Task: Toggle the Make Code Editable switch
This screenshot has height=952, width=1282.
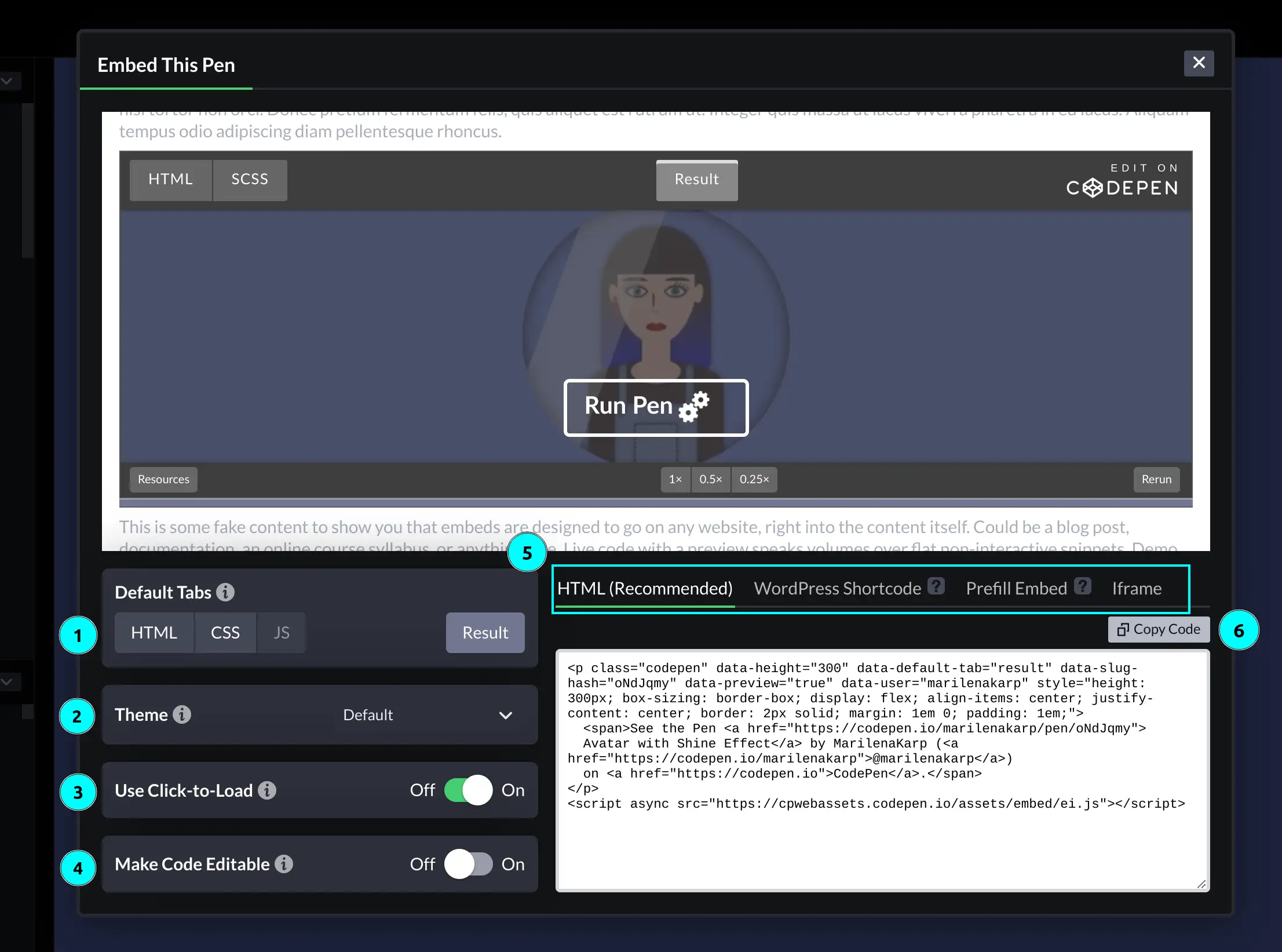Action: click(x=469, y=864)
